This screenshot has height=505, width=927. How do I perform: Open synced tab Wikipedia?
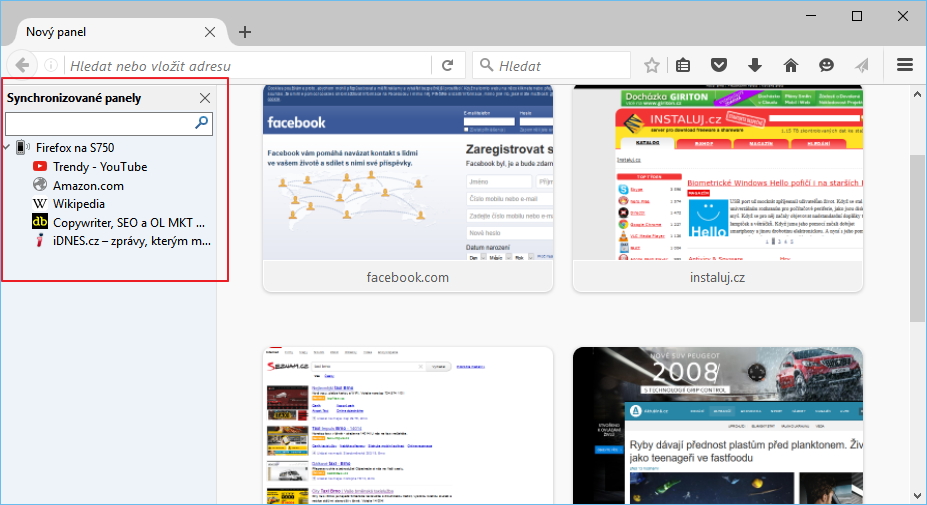pos(79,204)
